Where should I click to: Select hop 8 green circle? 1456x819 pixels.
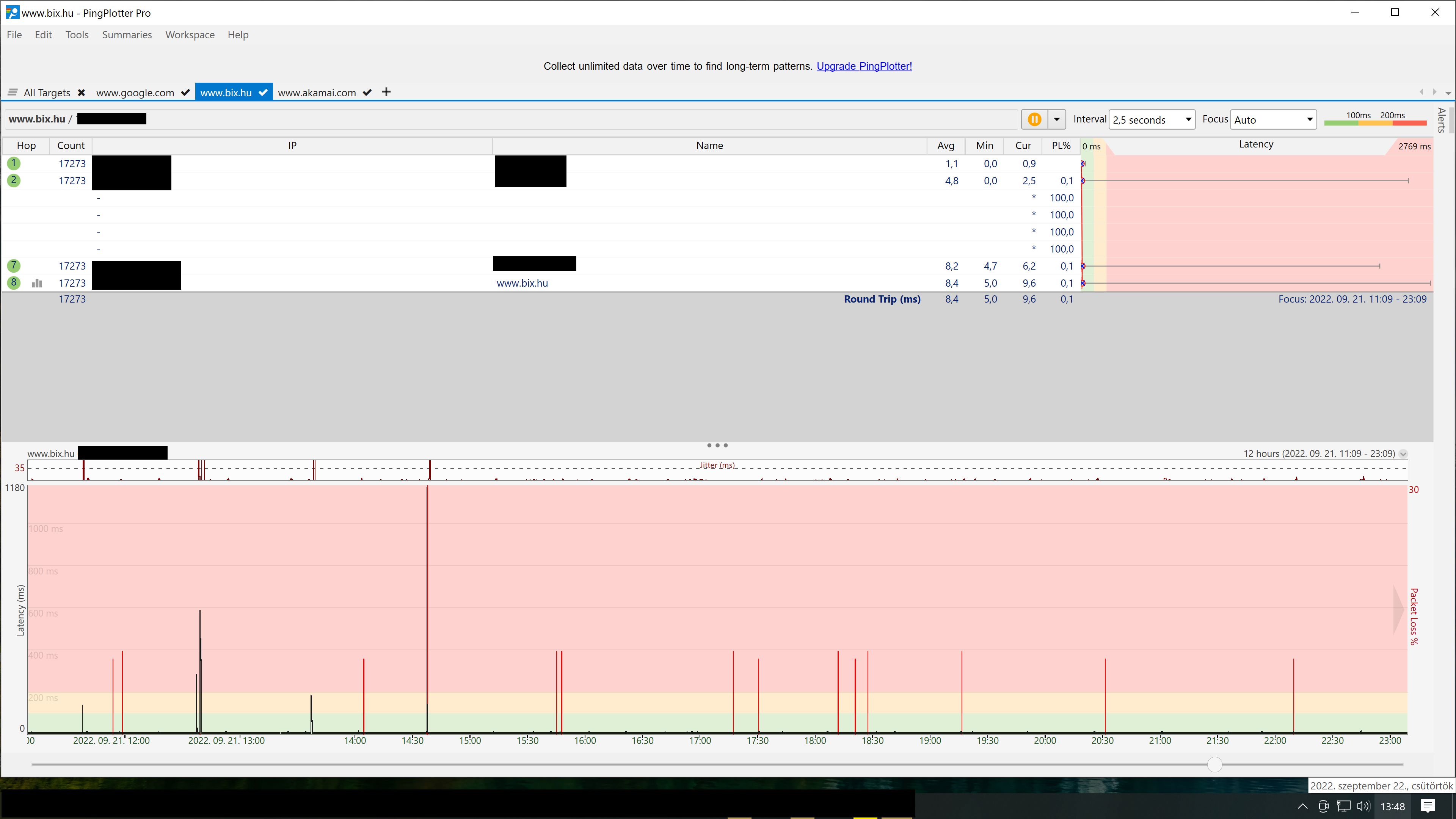(x=14, y=282)
